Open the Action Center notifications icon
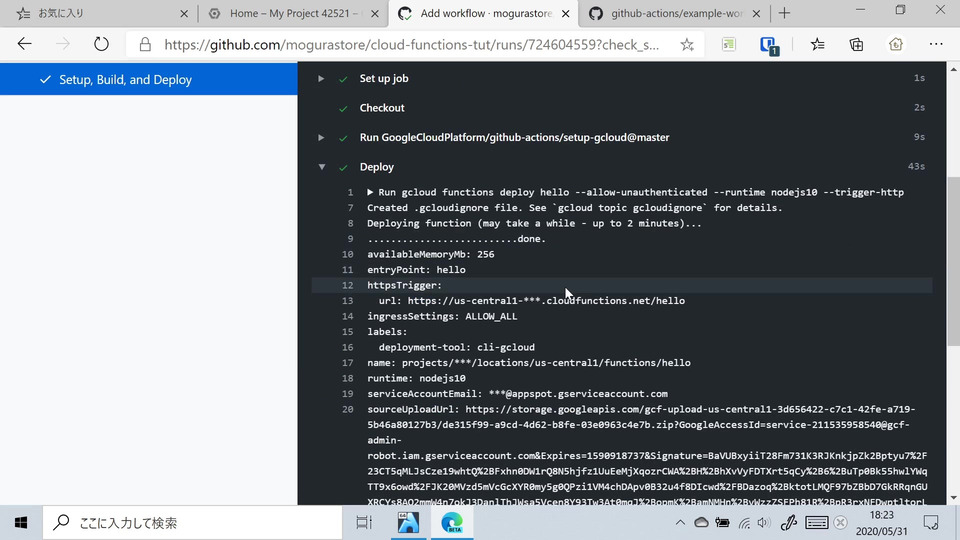This screenshot has height=540, width=960. [931, 523]
